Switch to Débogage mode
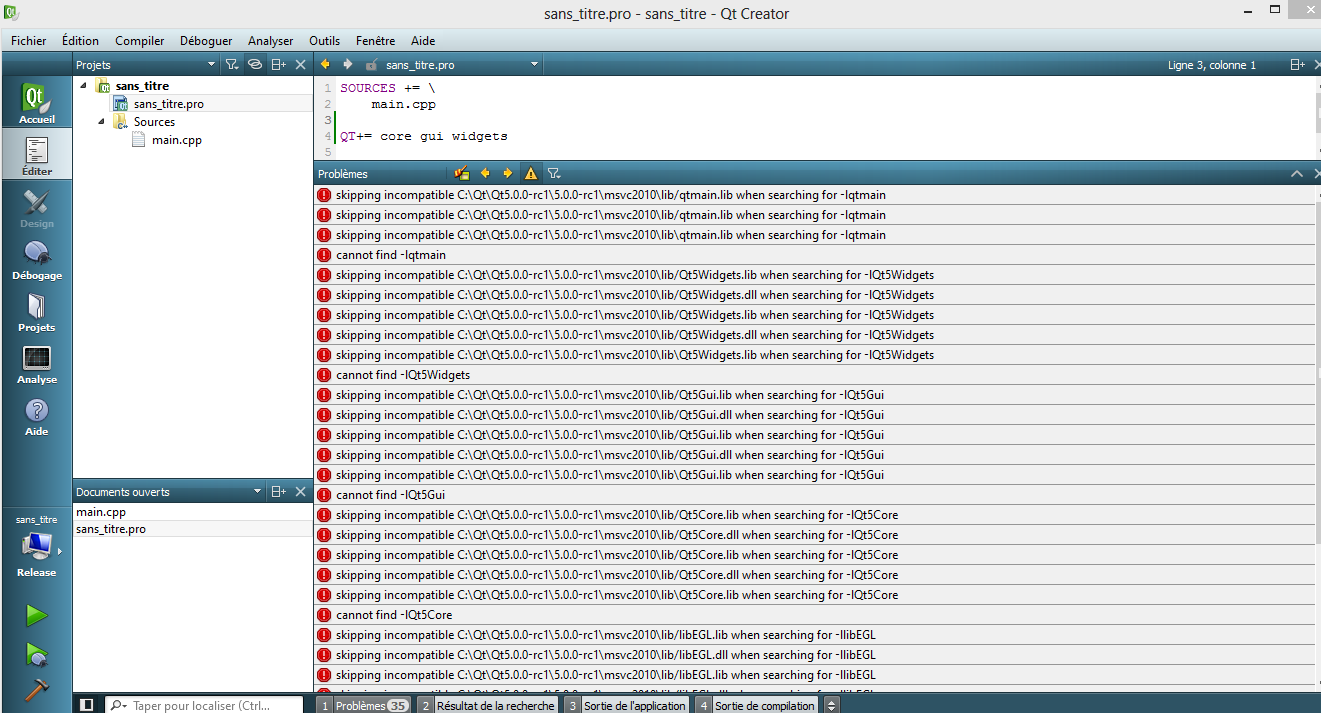This screenshot has height=713, width=1321. [36, 259]
